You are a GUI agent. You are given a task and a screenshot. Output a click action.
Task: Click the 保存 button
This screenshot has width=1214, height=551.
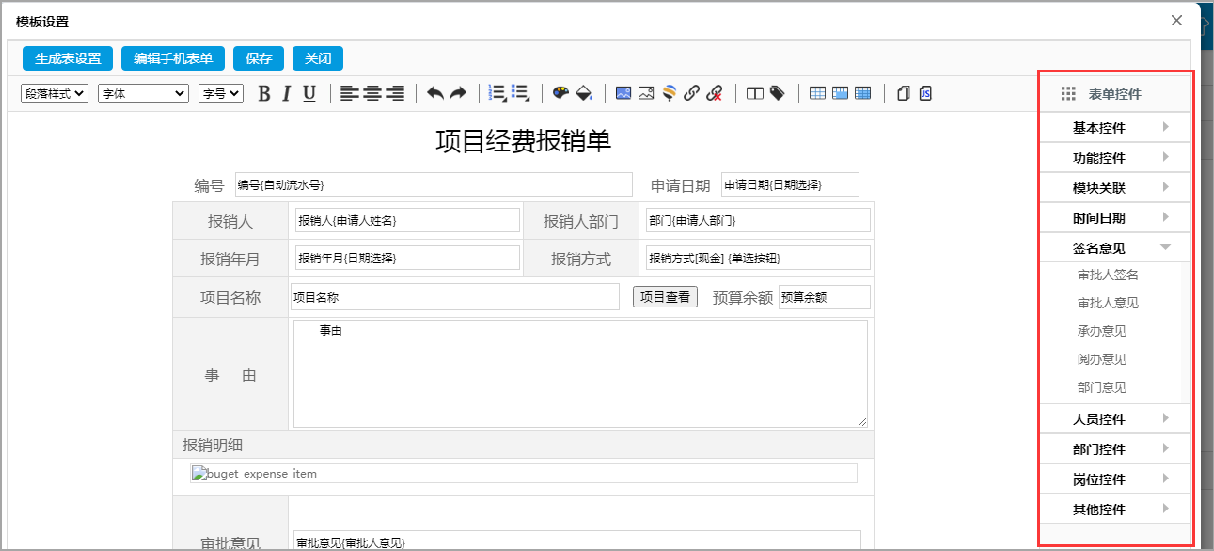[x=259, y=58]
